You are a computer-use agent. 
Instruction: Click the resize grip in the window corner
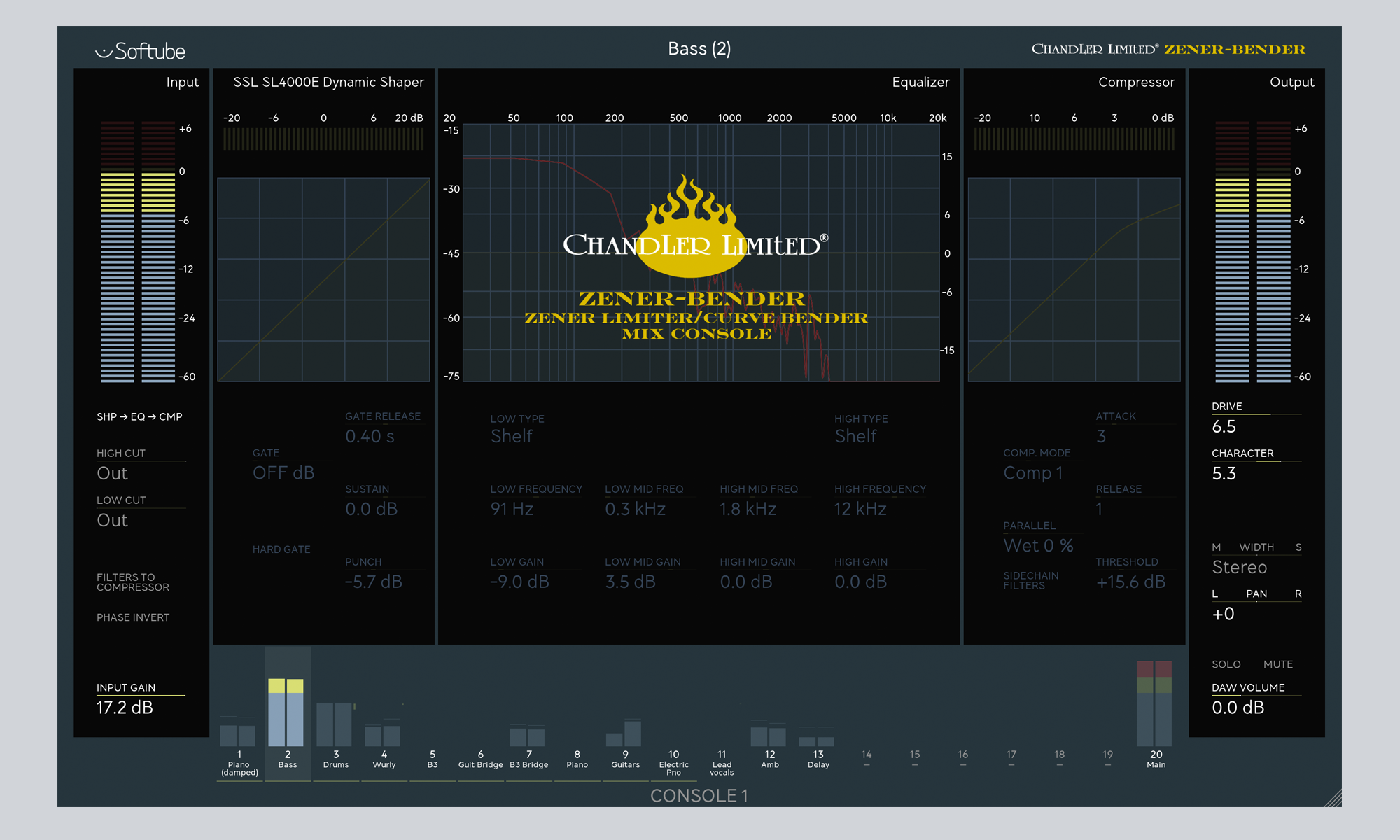pyautogui.click(x=1333, y=798)
